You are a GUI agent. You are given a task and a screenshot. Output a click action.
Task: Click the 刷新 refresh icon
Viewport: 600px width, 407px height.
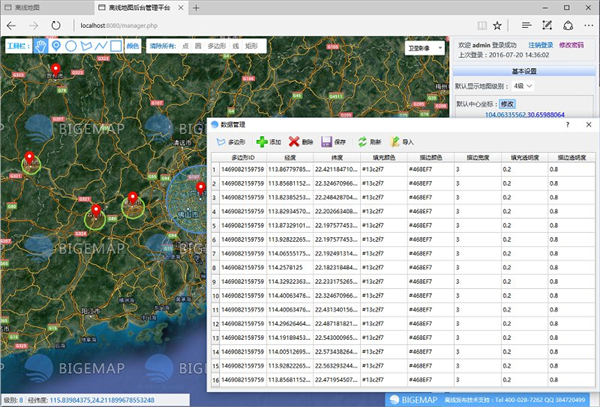(x=363, y=143)
